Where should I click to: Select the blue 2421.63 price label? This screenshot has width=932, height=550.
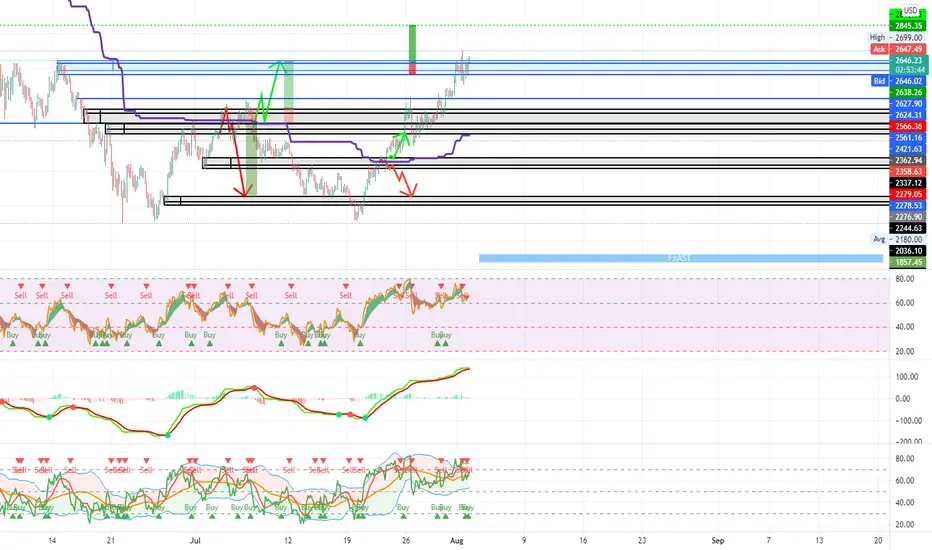click(908, 149)
